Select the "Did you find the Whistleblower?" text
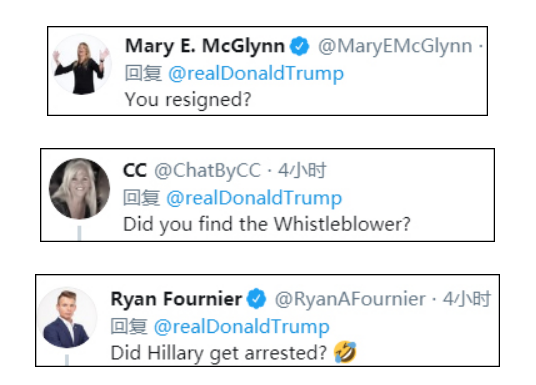Screen dimensions: 536x385 (267, 224)
